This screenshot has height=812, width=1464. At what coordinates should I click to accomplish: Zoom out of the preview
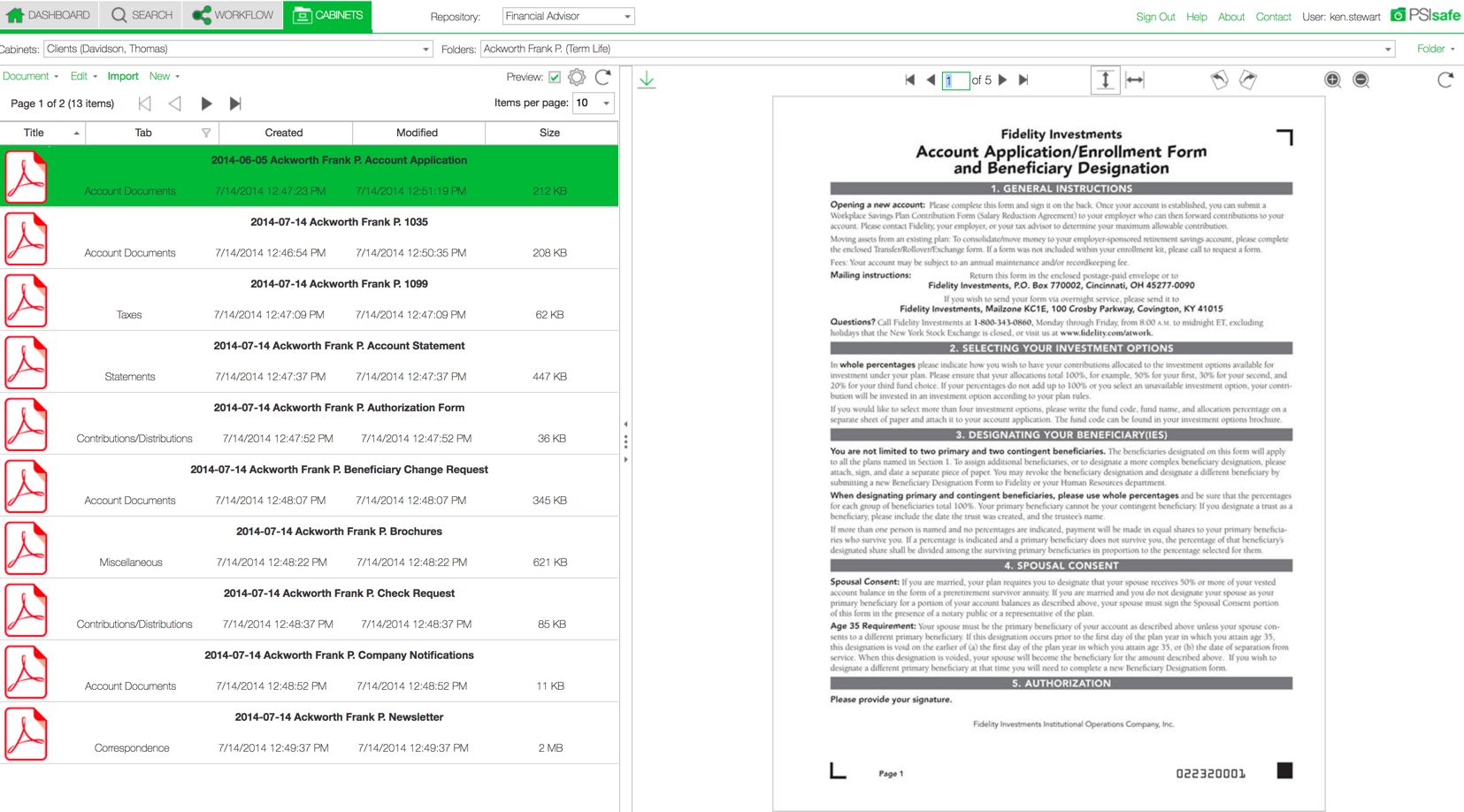1361,80
